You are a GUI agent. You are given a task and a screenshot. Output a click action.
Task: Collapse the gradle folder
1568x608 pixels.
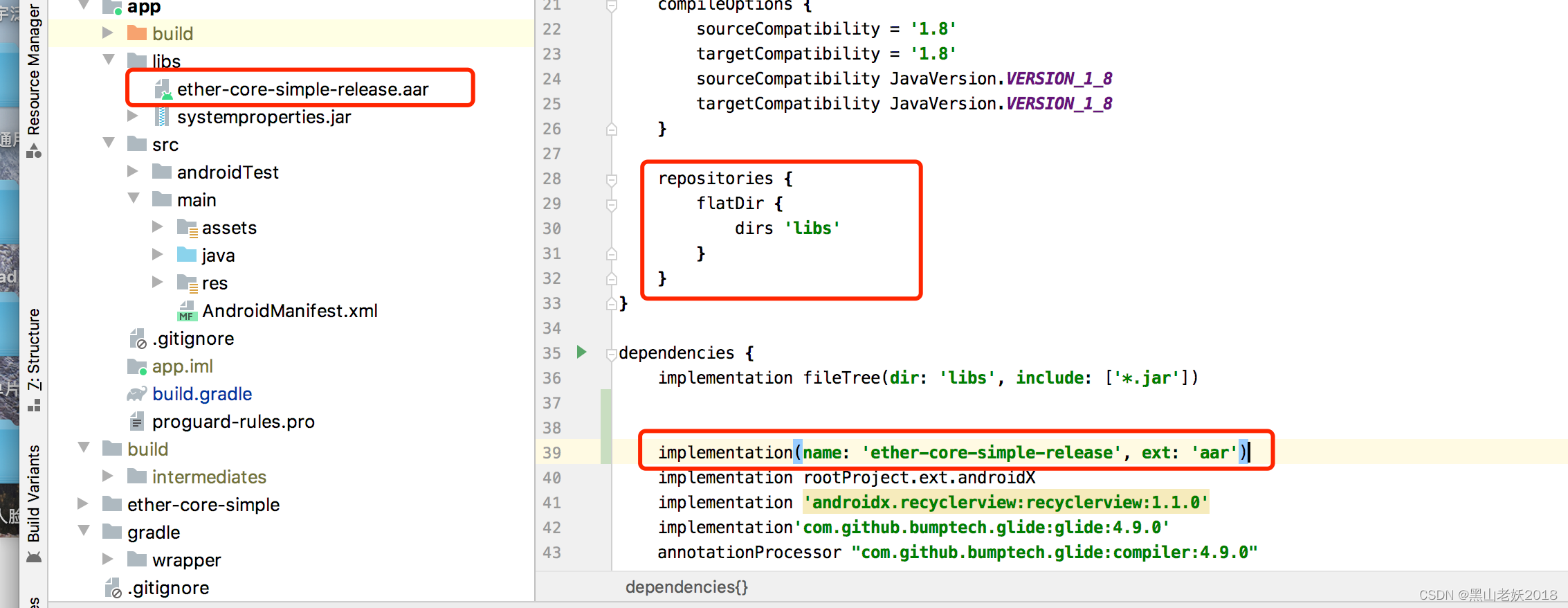click(84, 531)
